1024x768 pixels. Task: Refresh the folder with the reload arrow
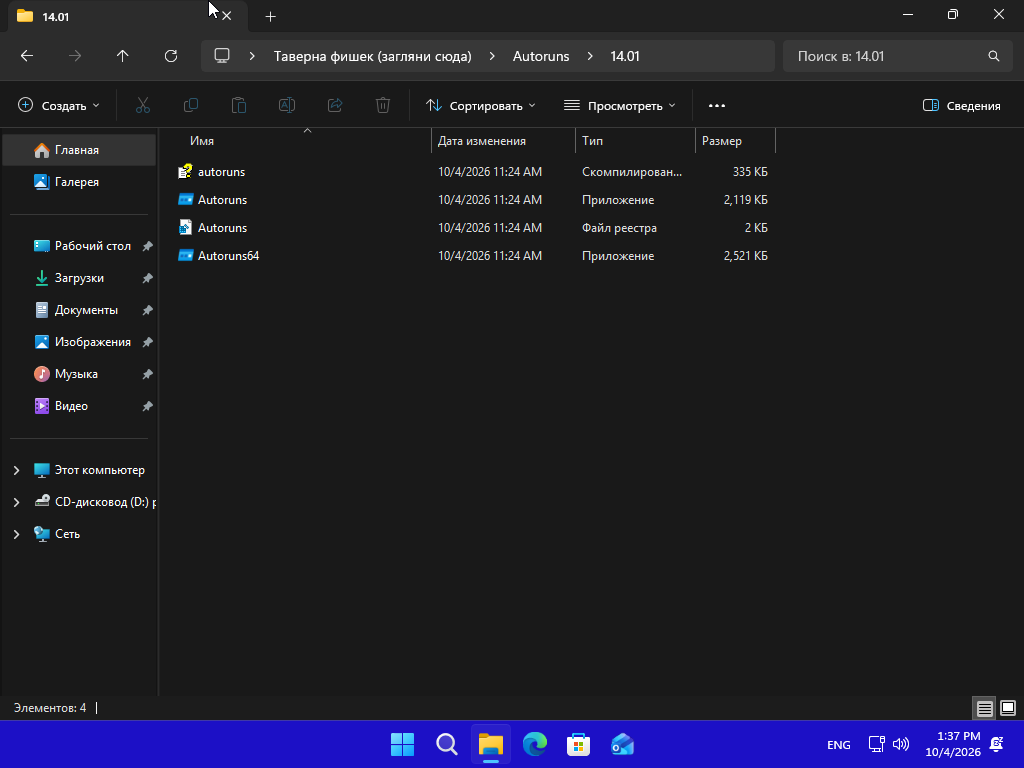pos(171,56)
